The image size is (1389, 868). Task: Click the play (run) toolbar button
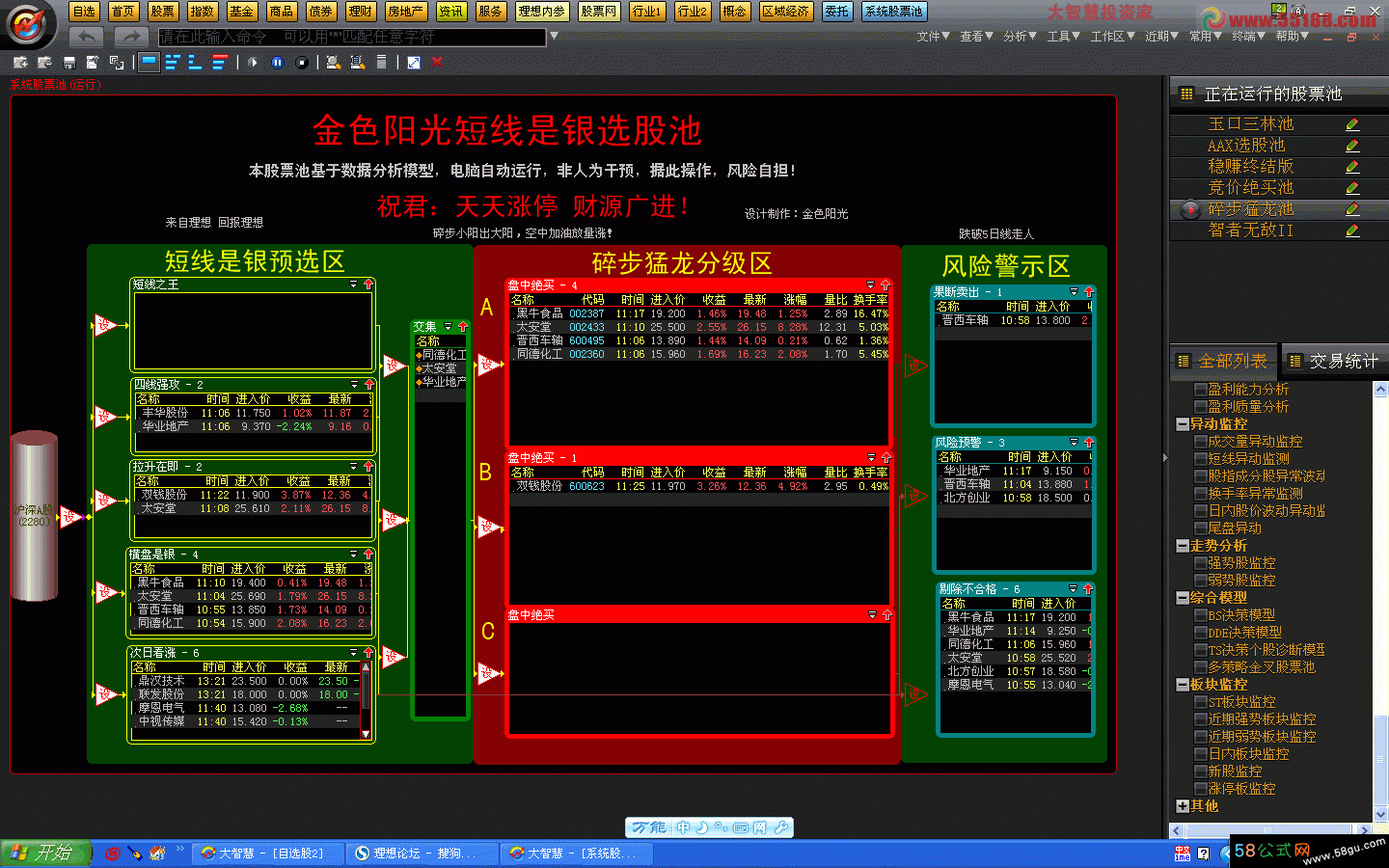(253, 62)
